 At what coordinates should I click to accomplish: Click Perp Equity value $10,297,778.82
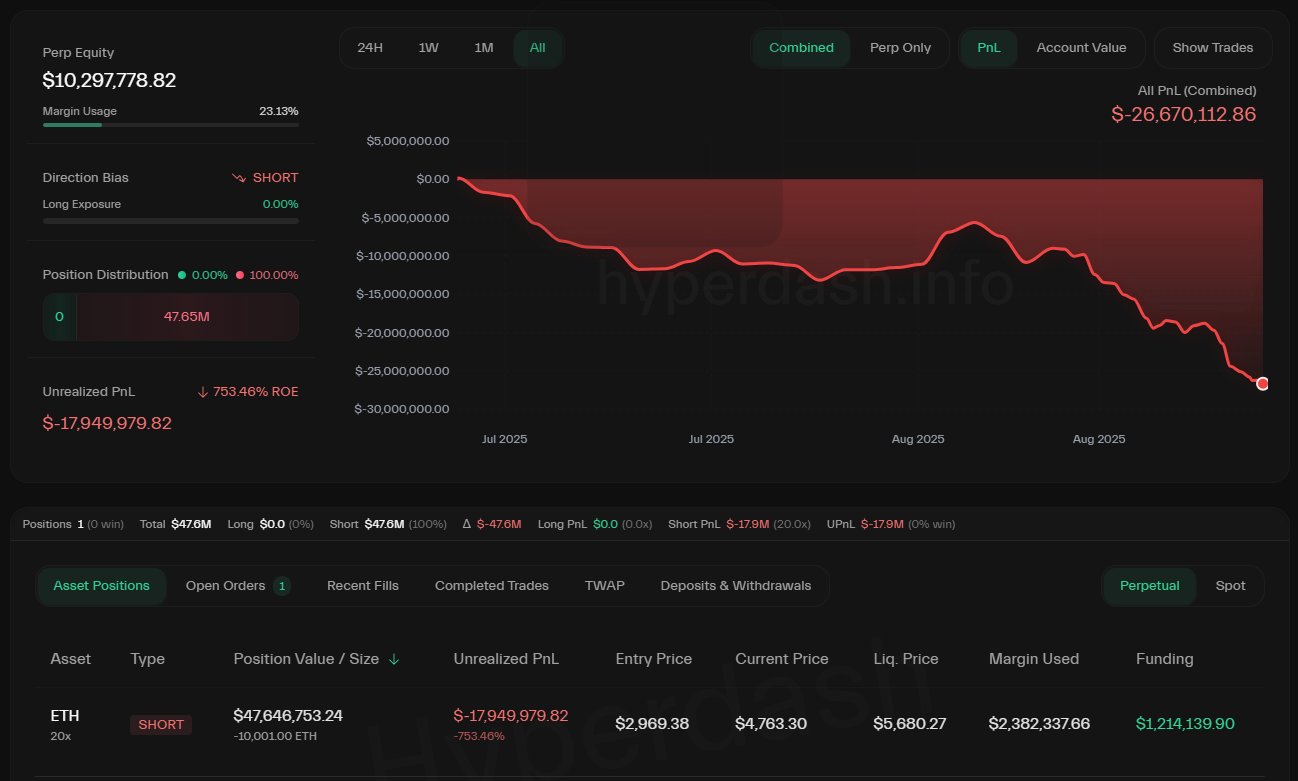point(109,80)
